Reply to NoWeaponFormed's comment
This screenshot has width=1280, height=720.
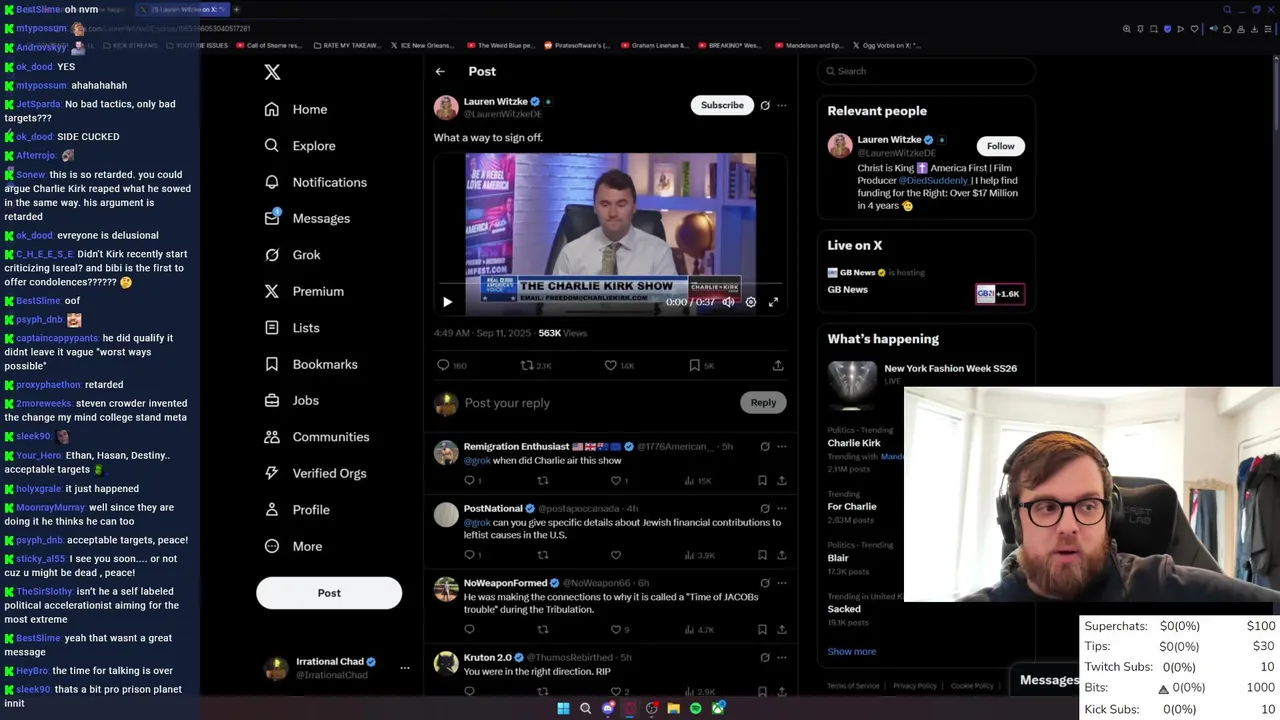(469, 629)
